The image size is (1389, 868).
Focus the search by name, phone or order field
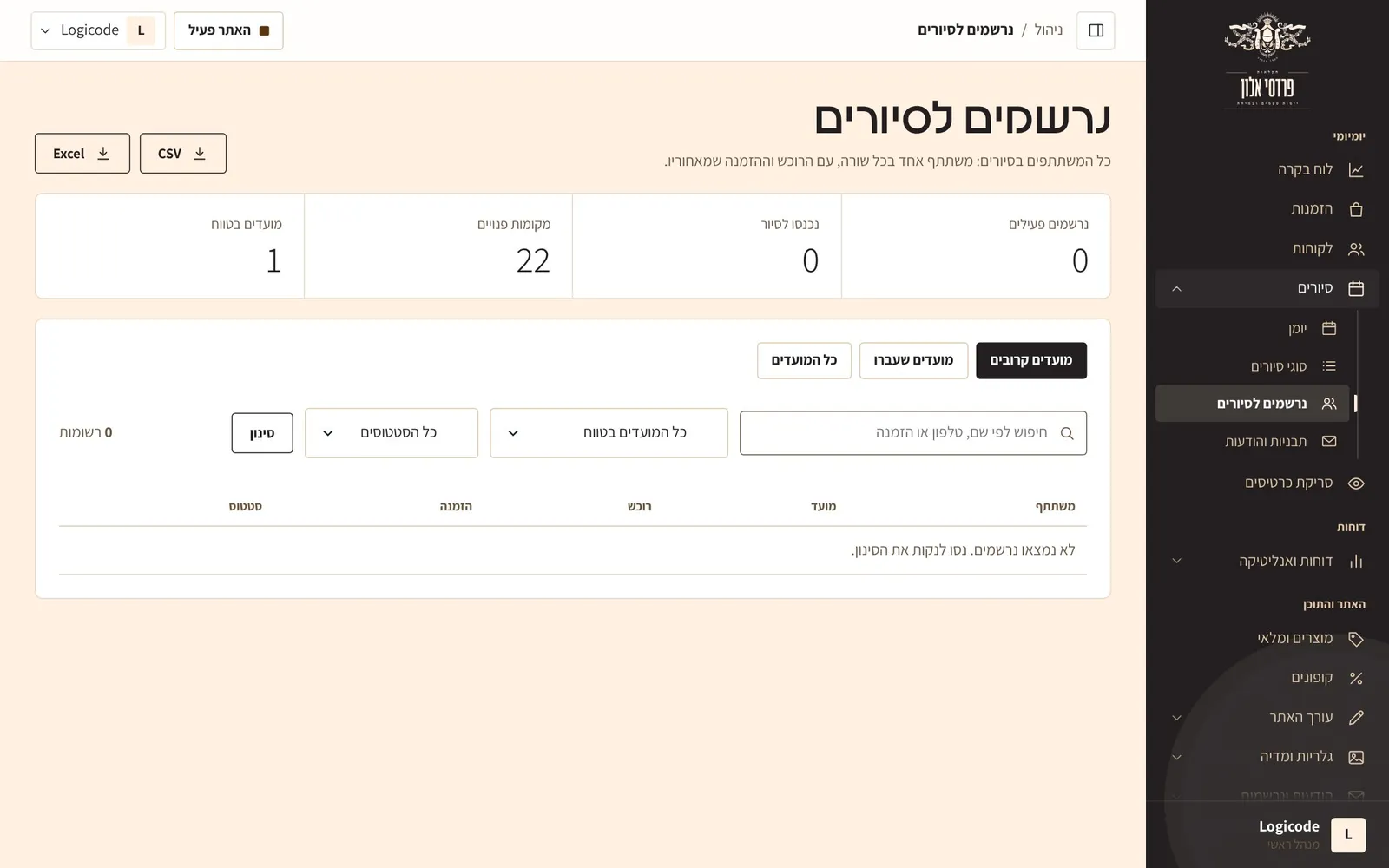(913, 433)
